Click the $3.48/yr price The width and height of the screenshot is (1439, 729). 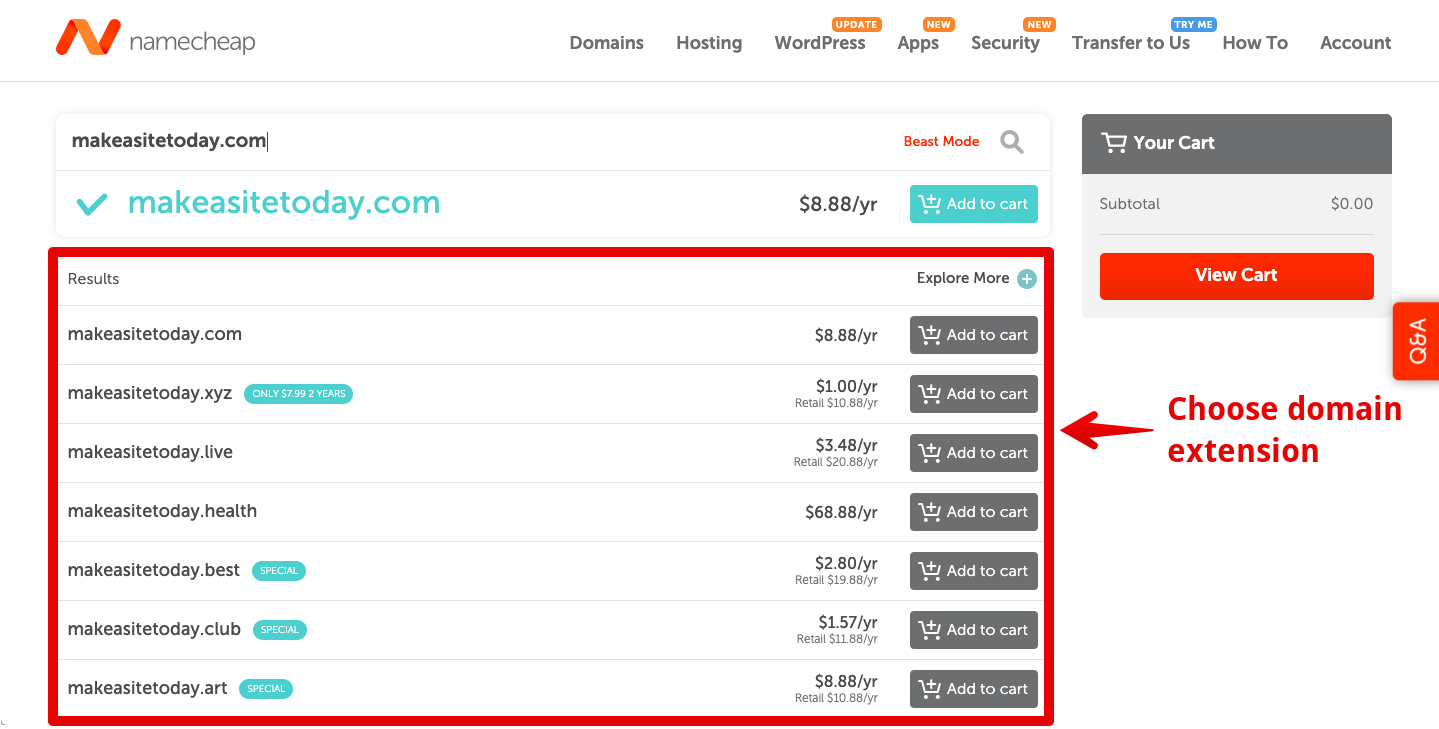point(847,445)
